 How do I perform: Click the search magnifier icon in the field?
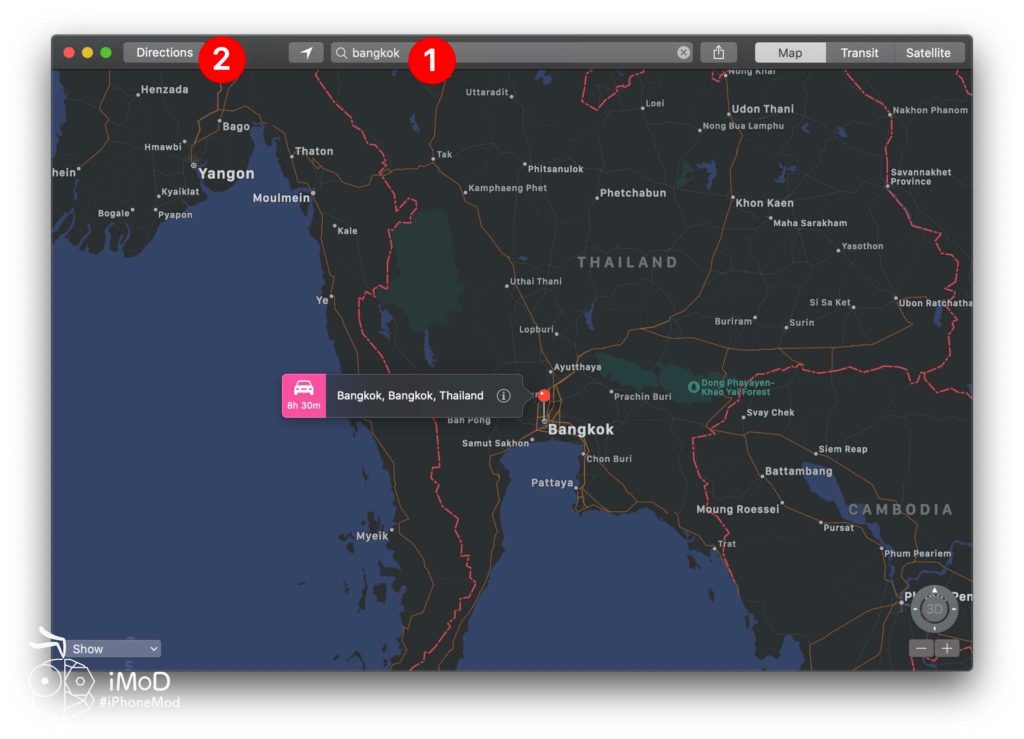coord(343,52)
